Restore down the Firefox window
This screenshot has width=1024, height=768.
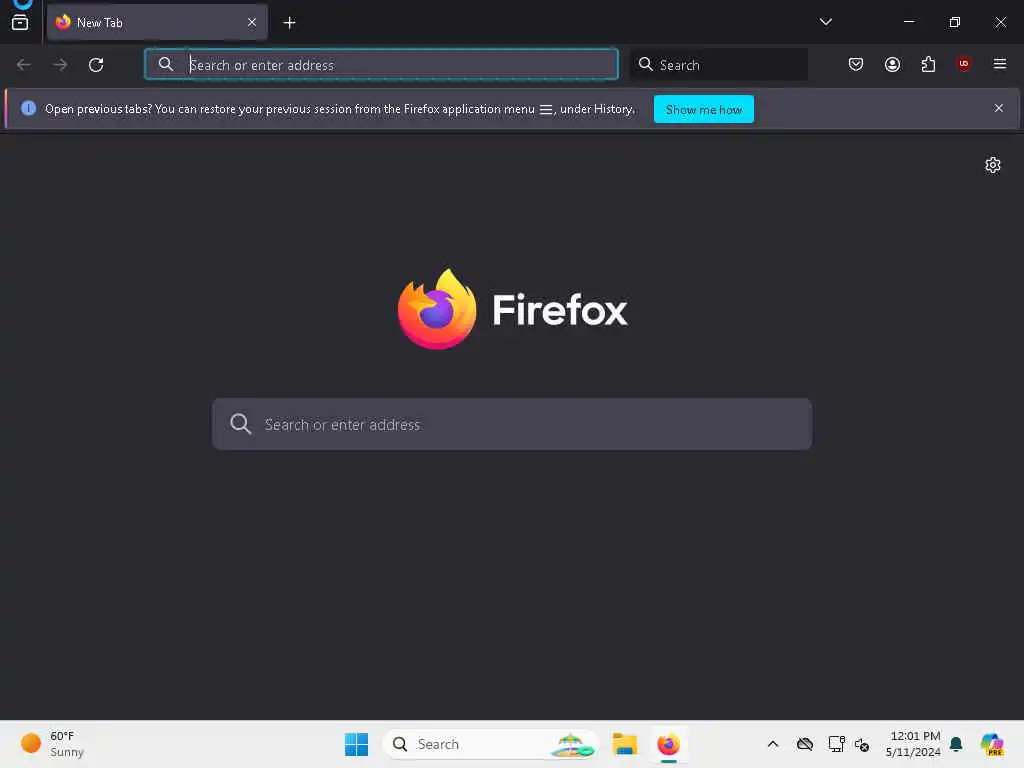click(955, 22)
